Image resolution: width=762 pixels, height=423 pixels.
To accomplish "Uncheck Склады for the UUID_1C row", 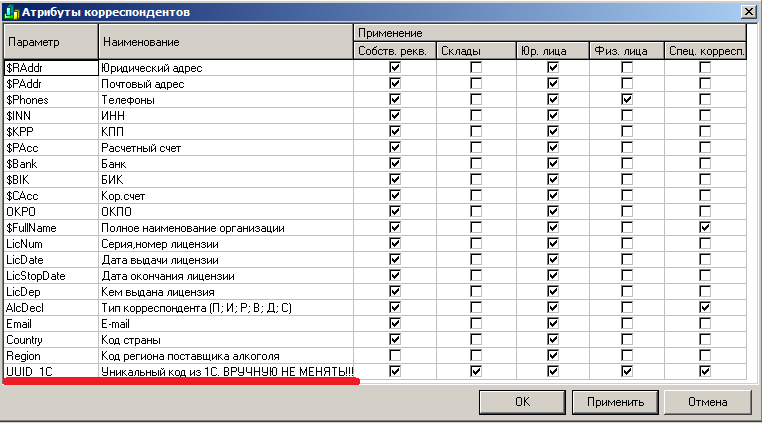I will click(x=475, y=372).
